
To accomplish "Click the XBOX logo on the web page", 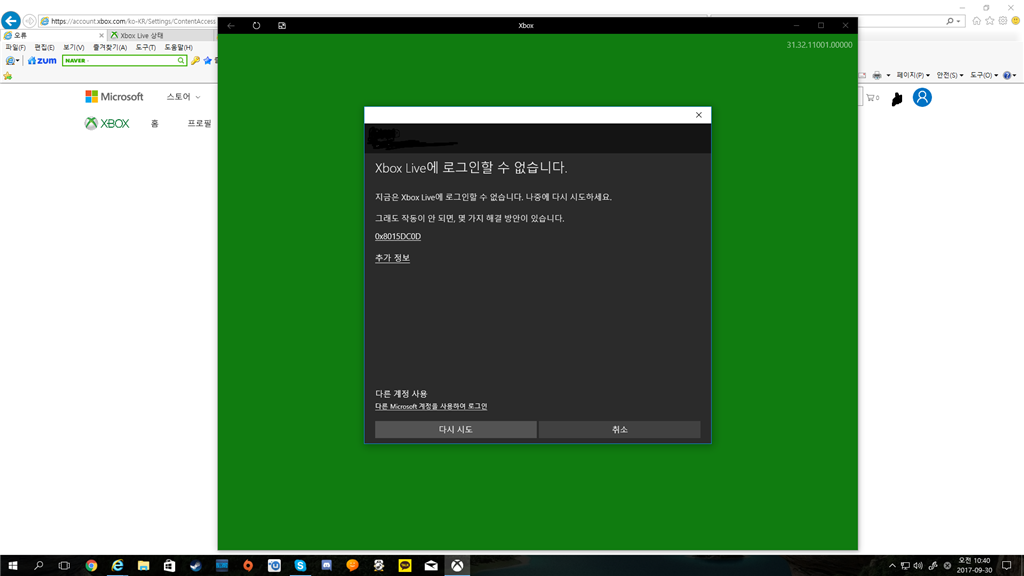I will 107,123.
